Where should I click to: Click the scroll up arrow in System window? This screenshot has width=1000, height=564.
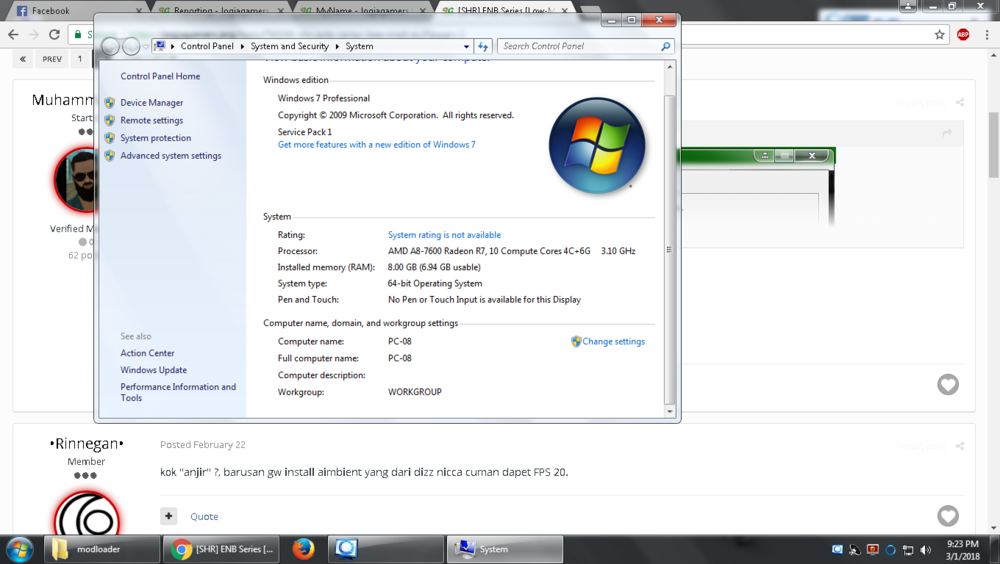[670, 67]
